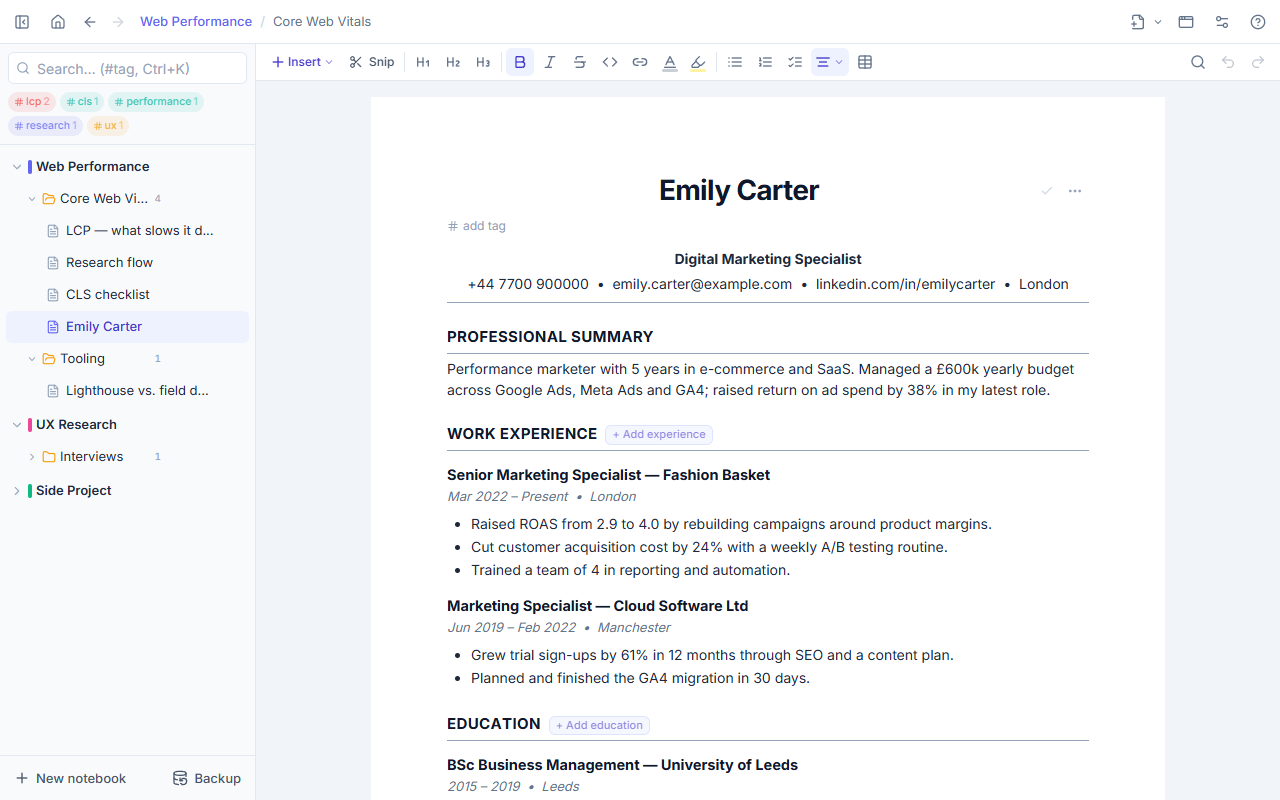The height and width of the screenshot is (800, 1280).
Task: Navigate back with the left arrow
Action: [x=90, y=22]
